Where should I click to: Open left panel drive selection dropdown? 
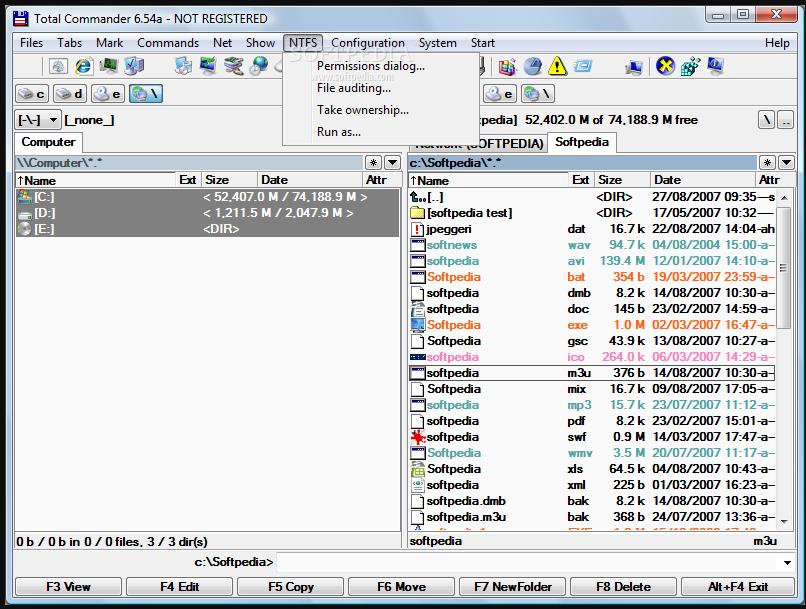[x=38, y=120]
